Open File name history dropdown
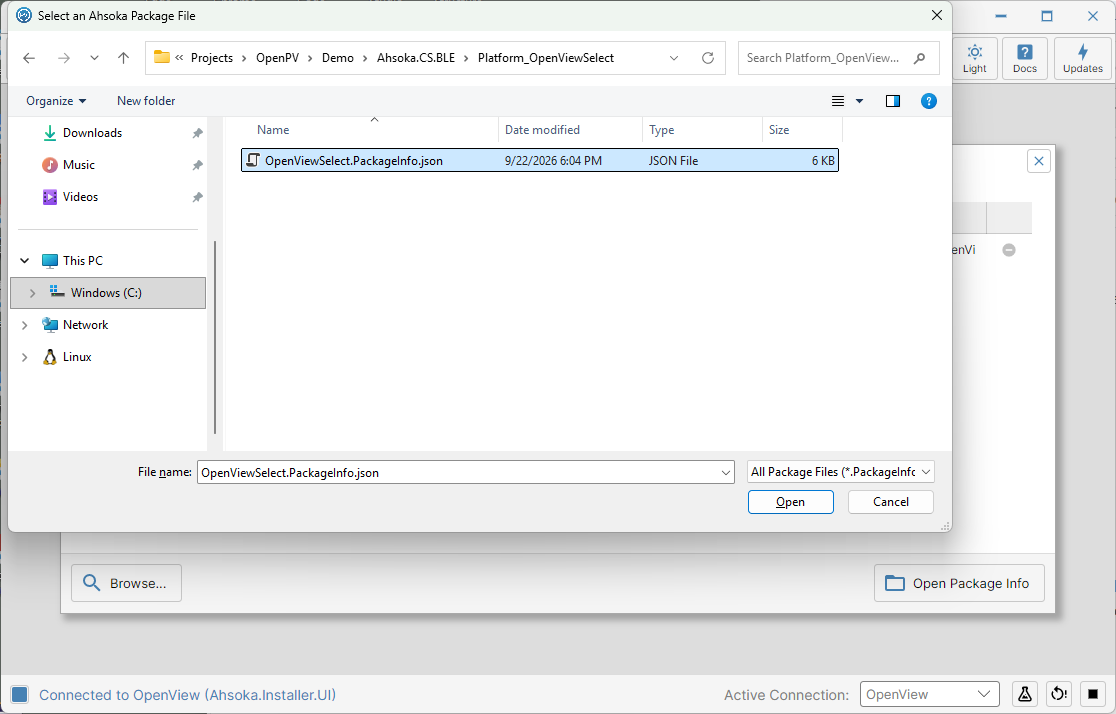 [x=726, y=473]
